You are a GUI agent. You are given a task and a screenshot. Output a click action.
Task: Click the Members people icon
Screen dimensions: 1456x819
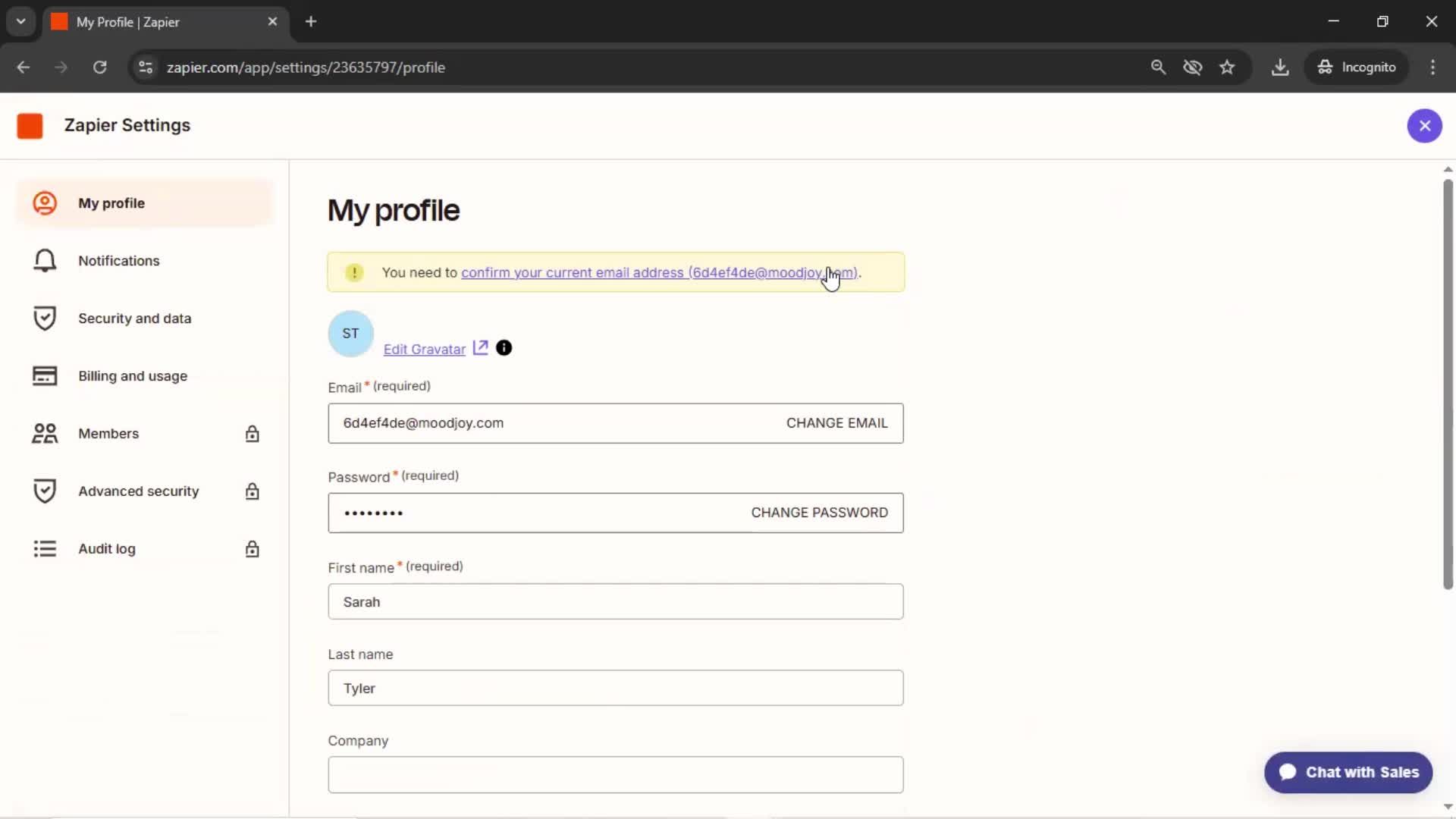tap(45, 434)
